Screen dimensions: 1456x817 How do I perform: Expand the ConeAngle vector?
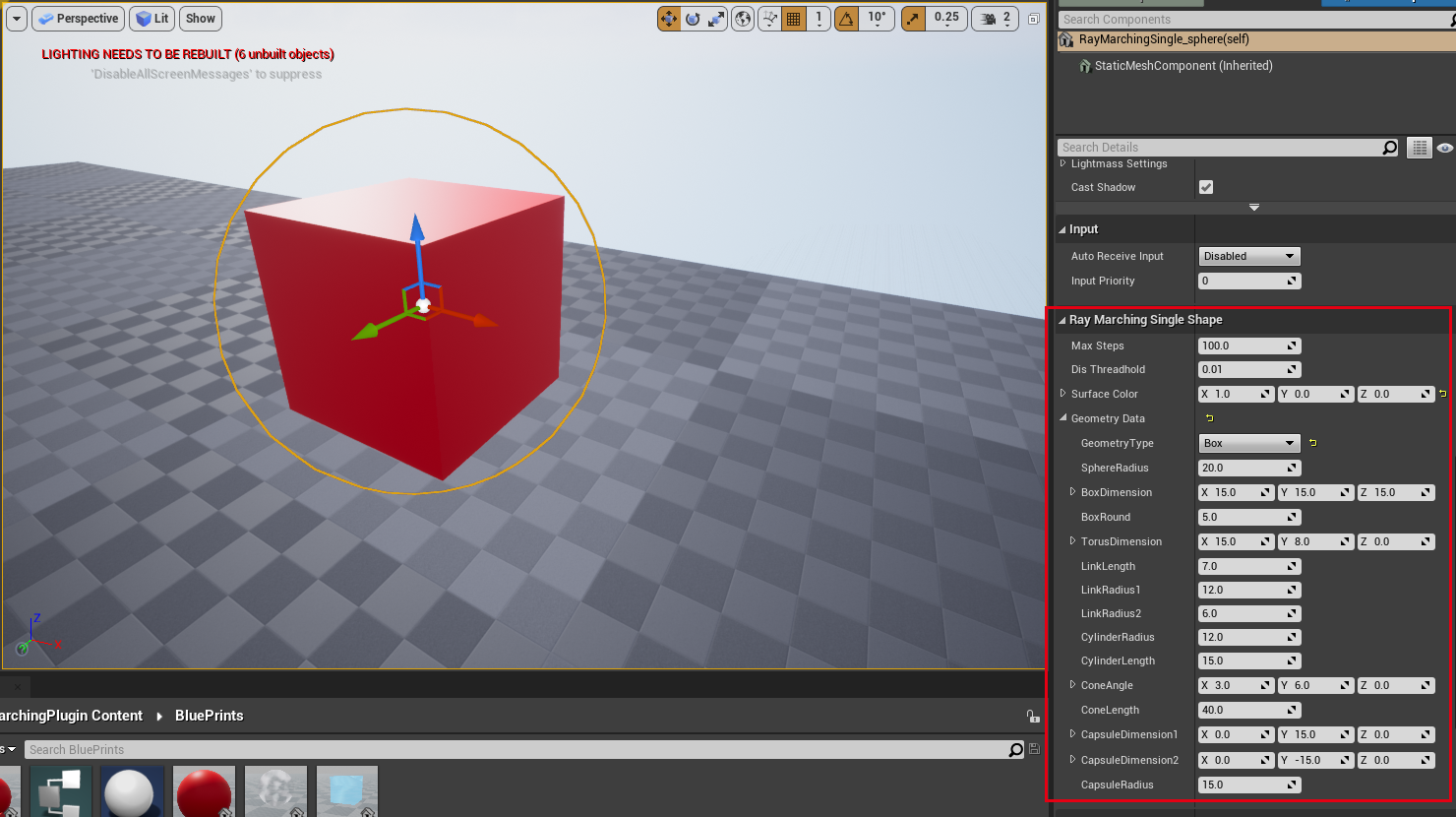(x=1072, y=685)
